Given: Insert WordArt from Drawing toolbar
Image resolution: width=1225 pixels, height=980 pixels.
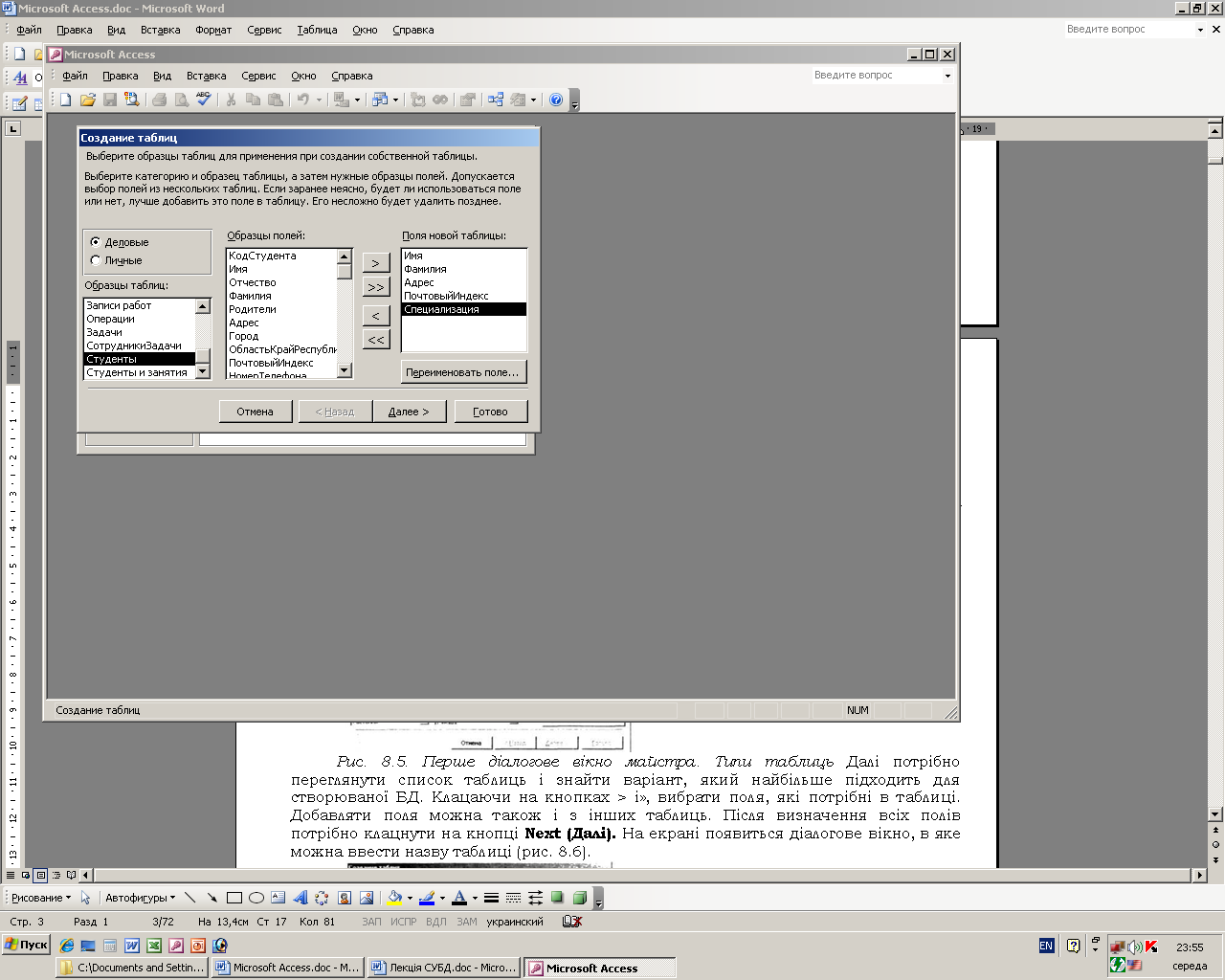Looking at the screenshot, I should pos(300,898).
